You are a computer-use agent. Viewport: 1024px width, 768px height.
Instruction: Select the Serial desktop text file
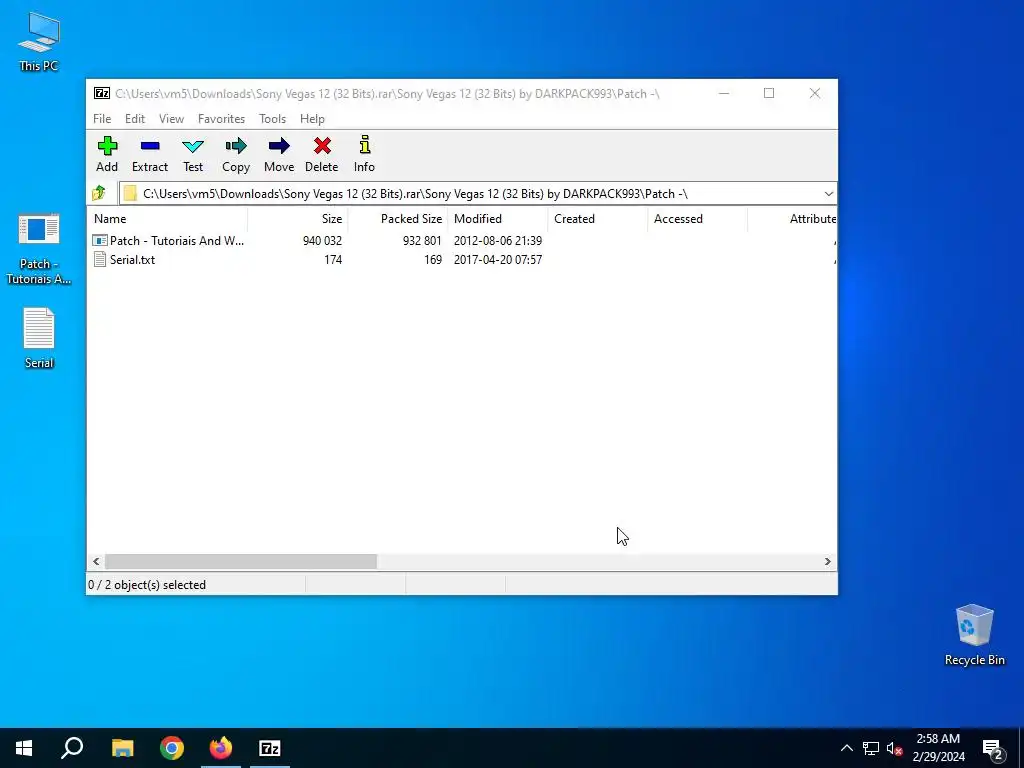[x=39, y=338]
